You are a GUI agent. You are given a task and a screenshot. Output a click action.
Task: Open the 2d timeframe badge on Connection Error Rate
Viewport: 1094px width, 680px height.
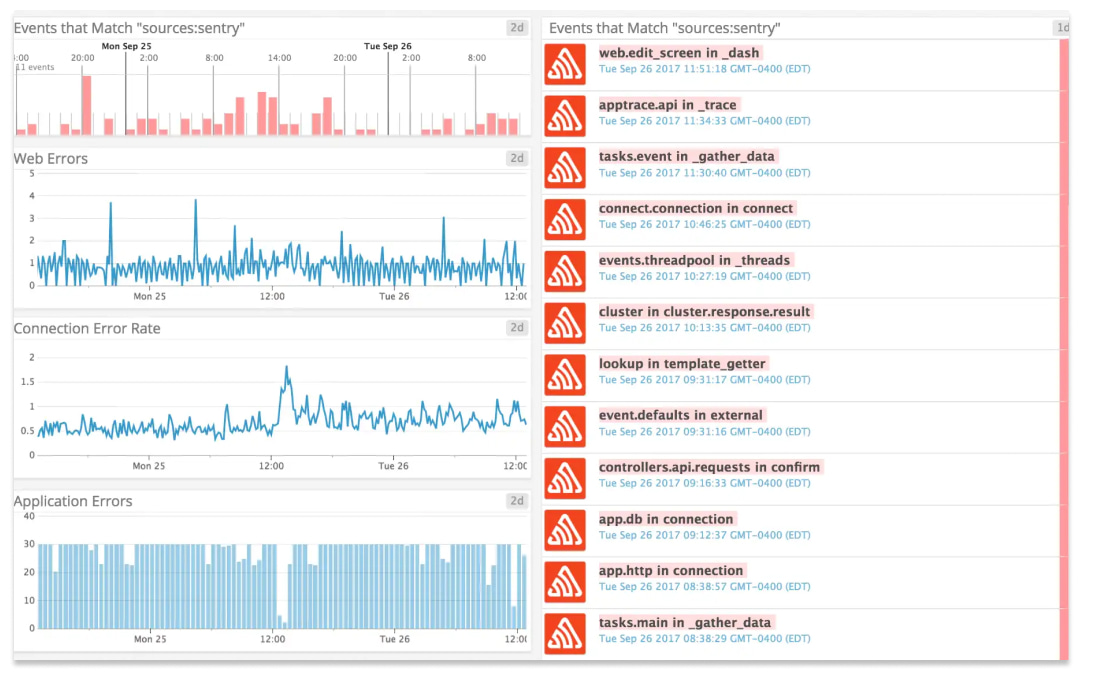[516, 328]
